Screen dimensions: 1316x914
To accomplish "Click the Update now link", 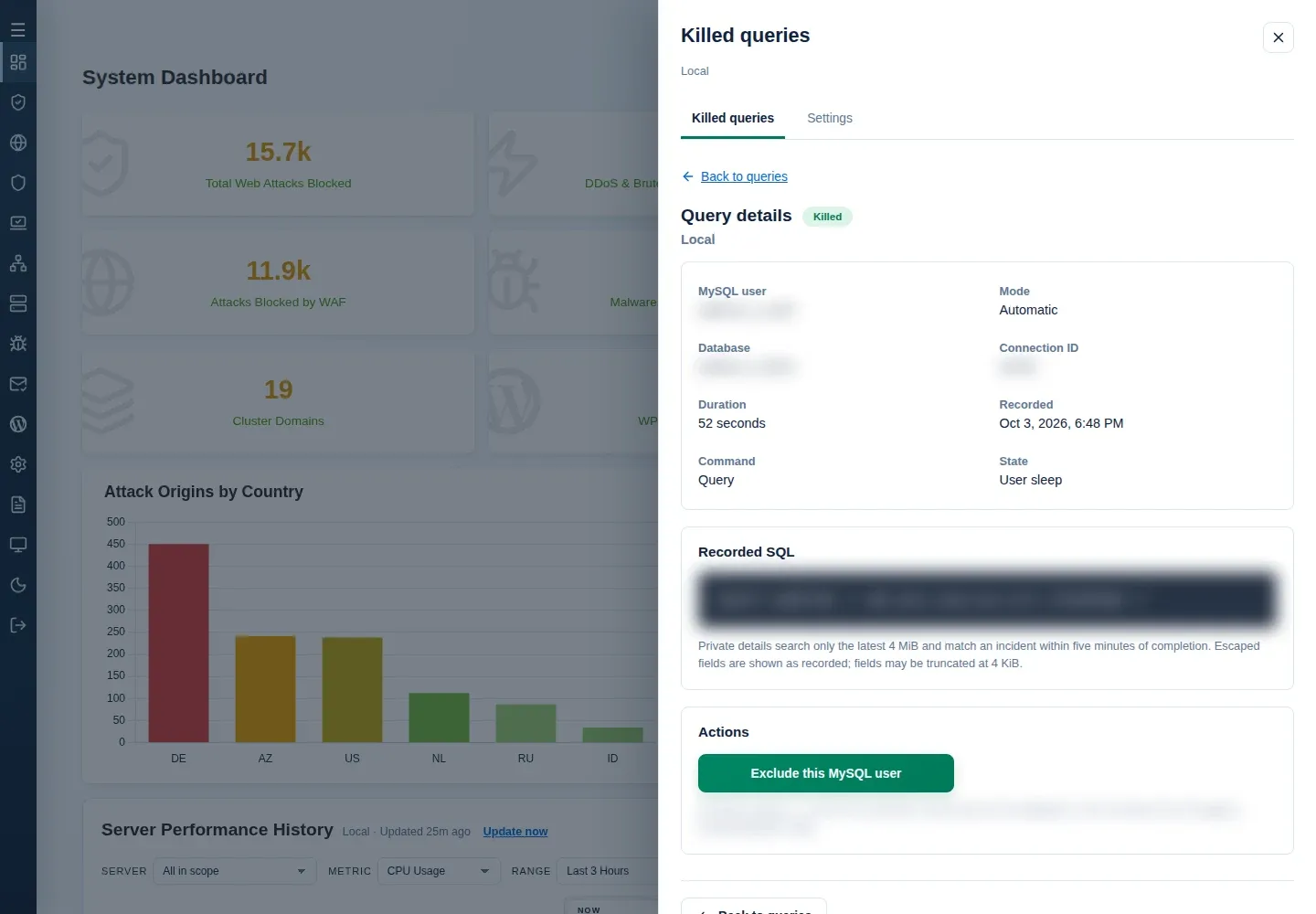I will [x=515, y=832].
